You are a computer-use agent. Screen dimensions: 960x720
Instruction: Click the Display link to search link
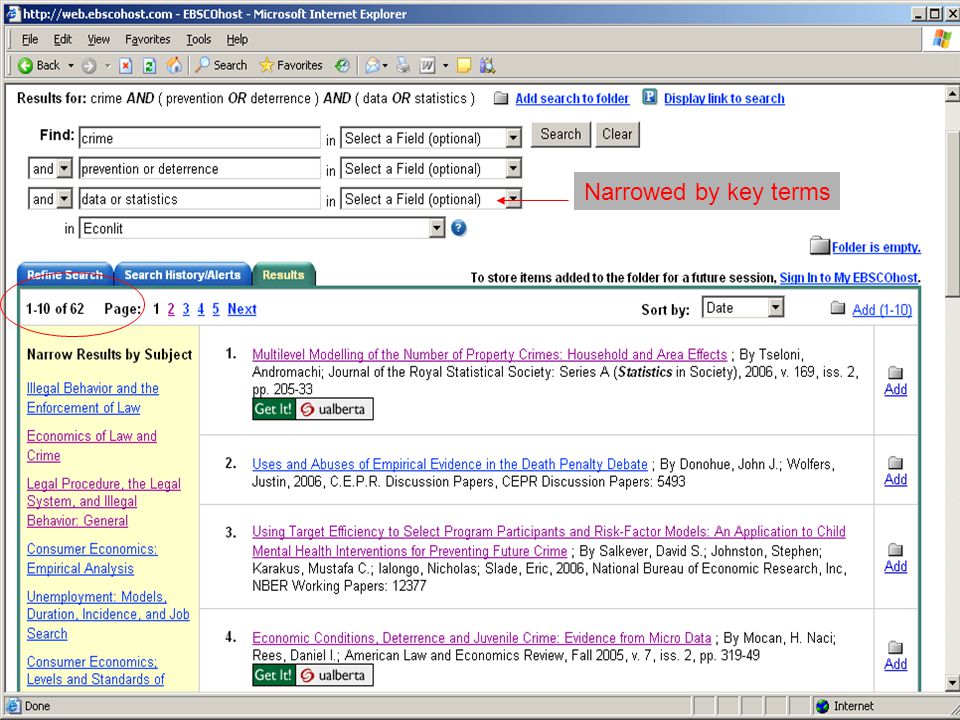(x=724, y=99)
